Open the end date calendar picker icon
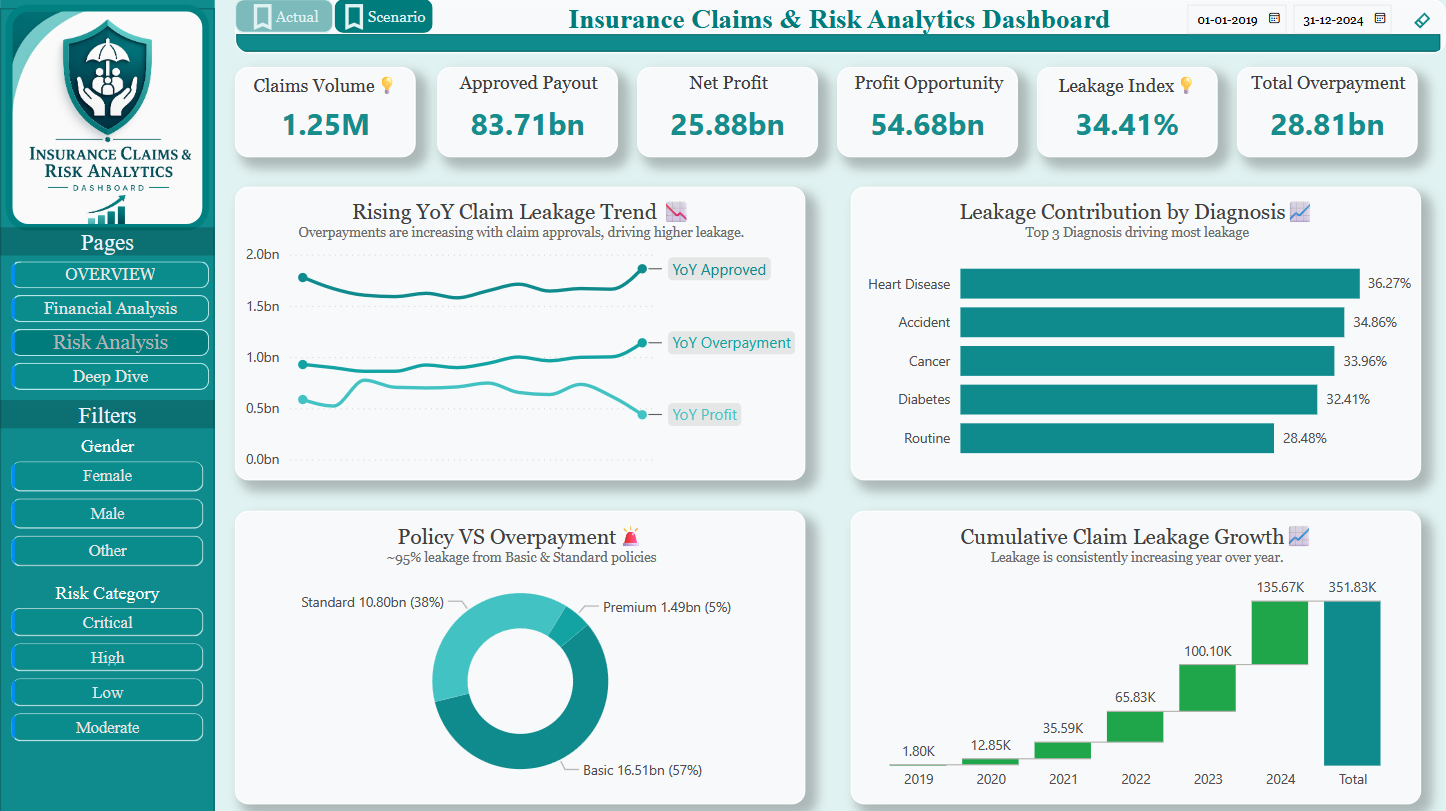This screenshot has height=811, width=1446. point(1380,18)
